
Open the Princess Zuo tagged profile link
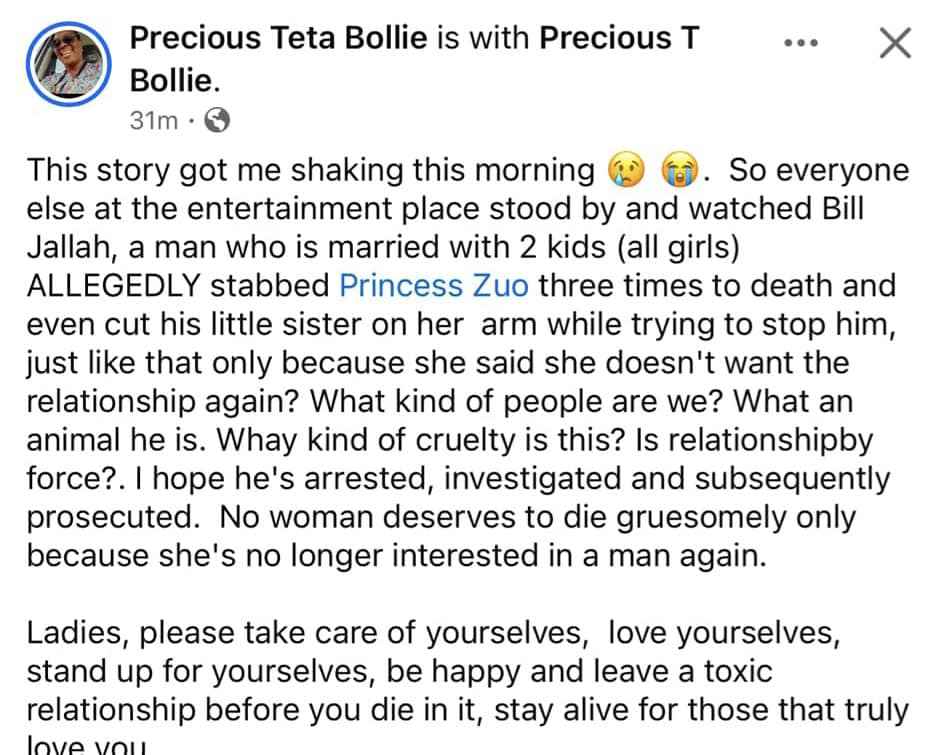tap(434, 285)
